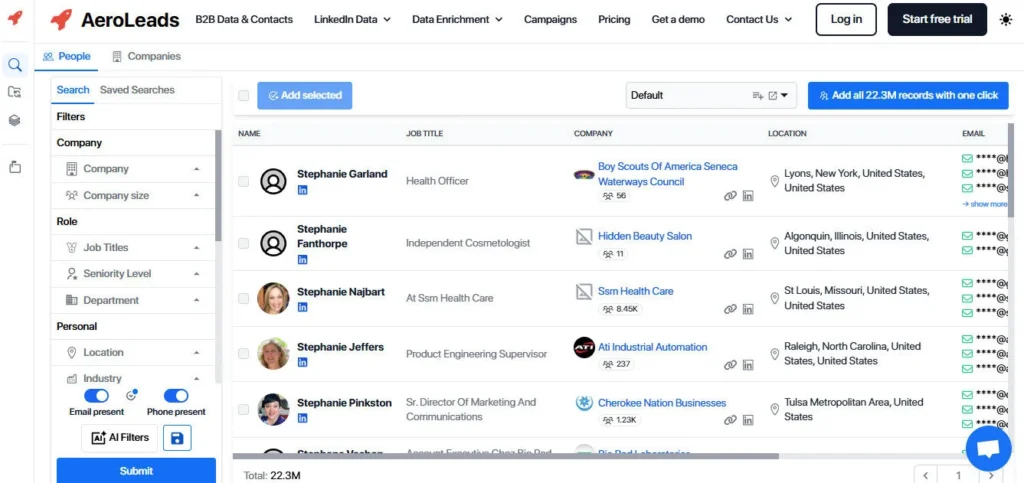Click the company LinkedIn icon for Ati Industrial Automation
The height and width of the screenshot is (483, 1024).
pos(748,365)
